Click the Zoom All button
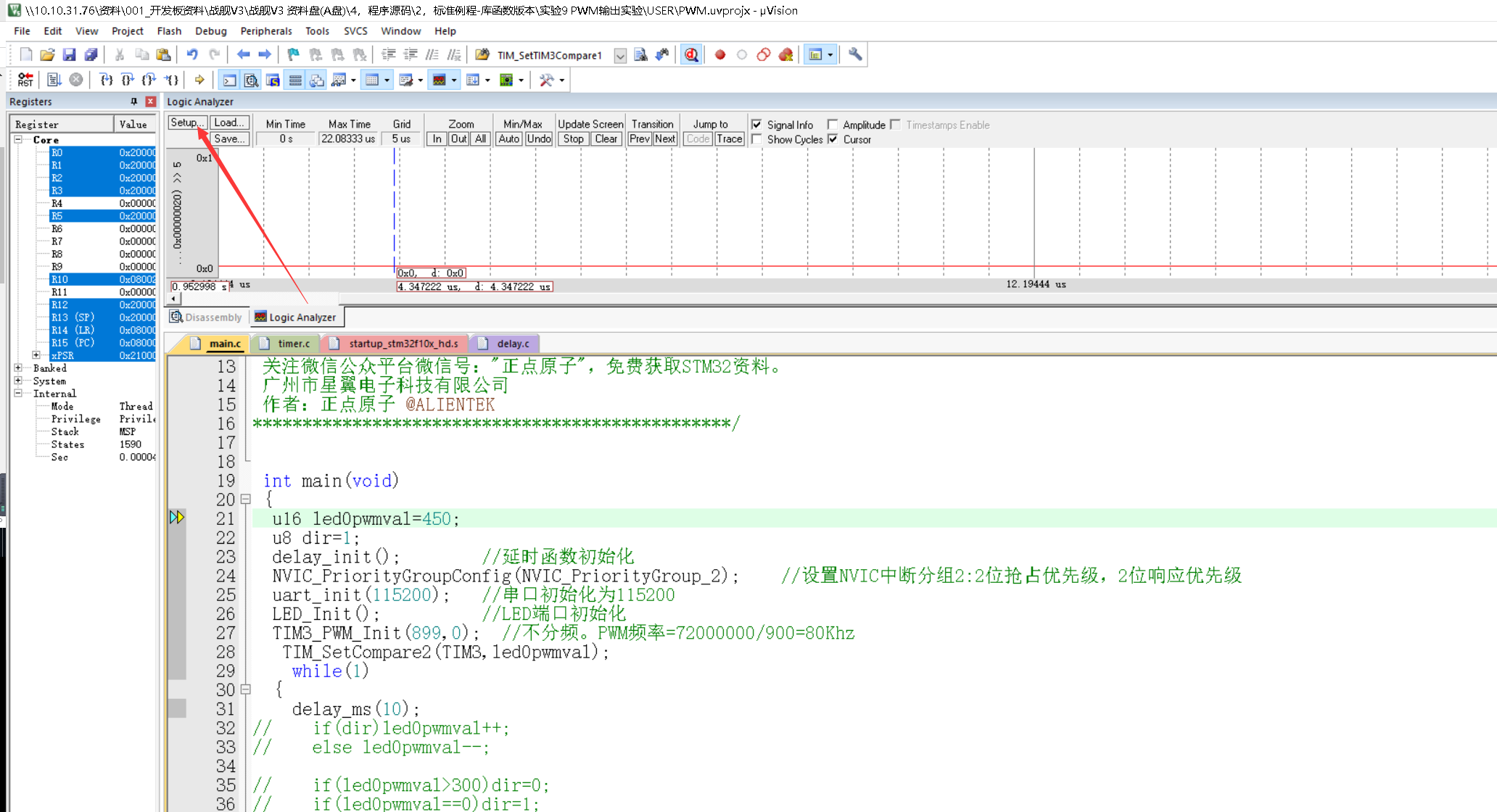Viewport: 1497px width, 812px height. point(479,138)
